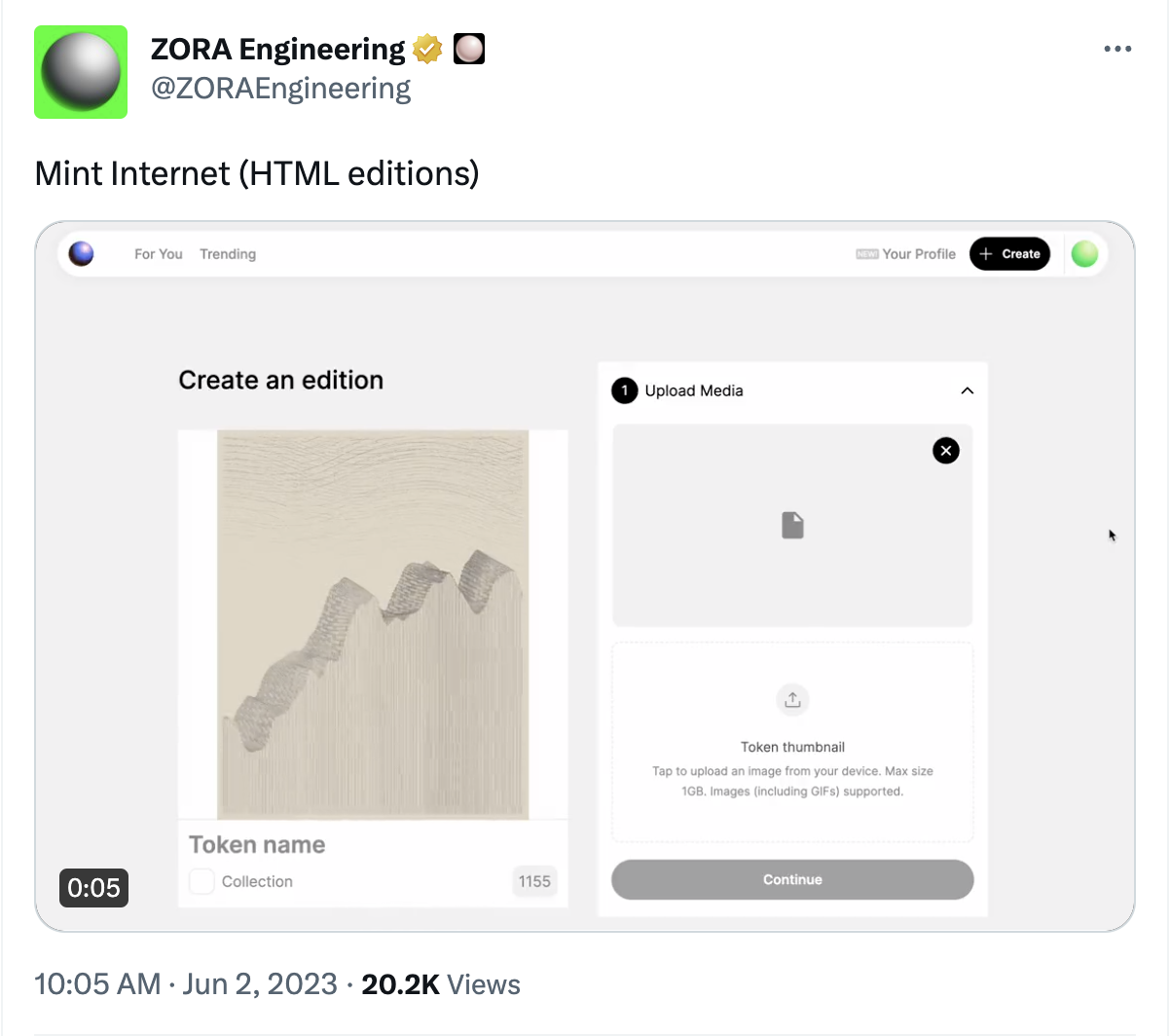Click the affiliate orb badge beside name

coord(469,49)
